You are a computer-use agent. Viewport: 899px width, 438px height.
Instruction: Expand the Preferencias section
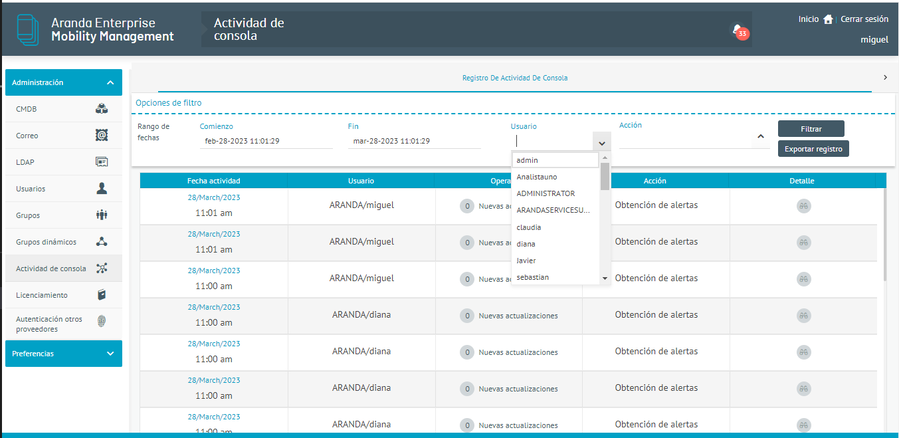pos(110,353)
